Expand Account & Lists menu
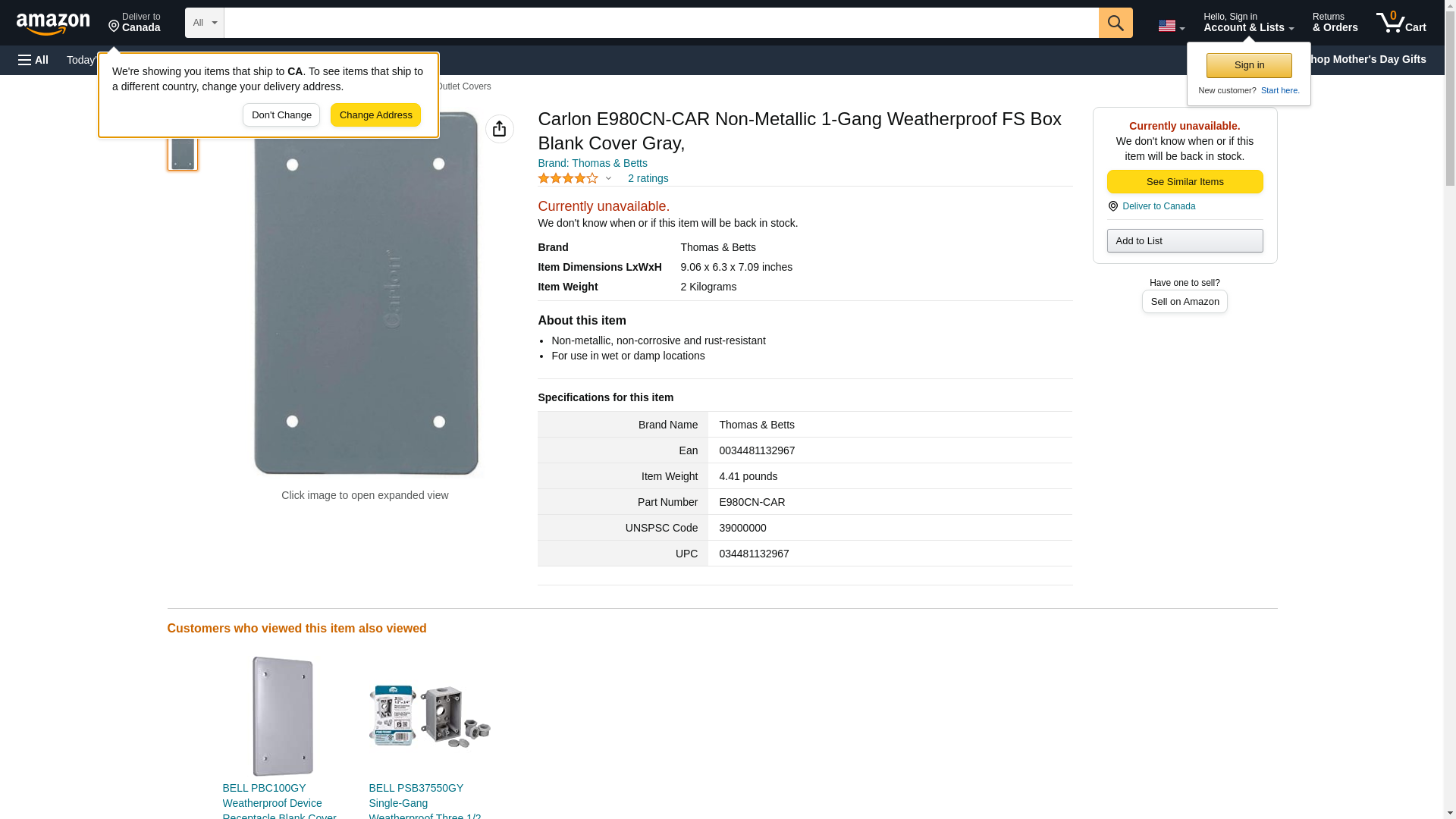 [x=1247, y=23]
